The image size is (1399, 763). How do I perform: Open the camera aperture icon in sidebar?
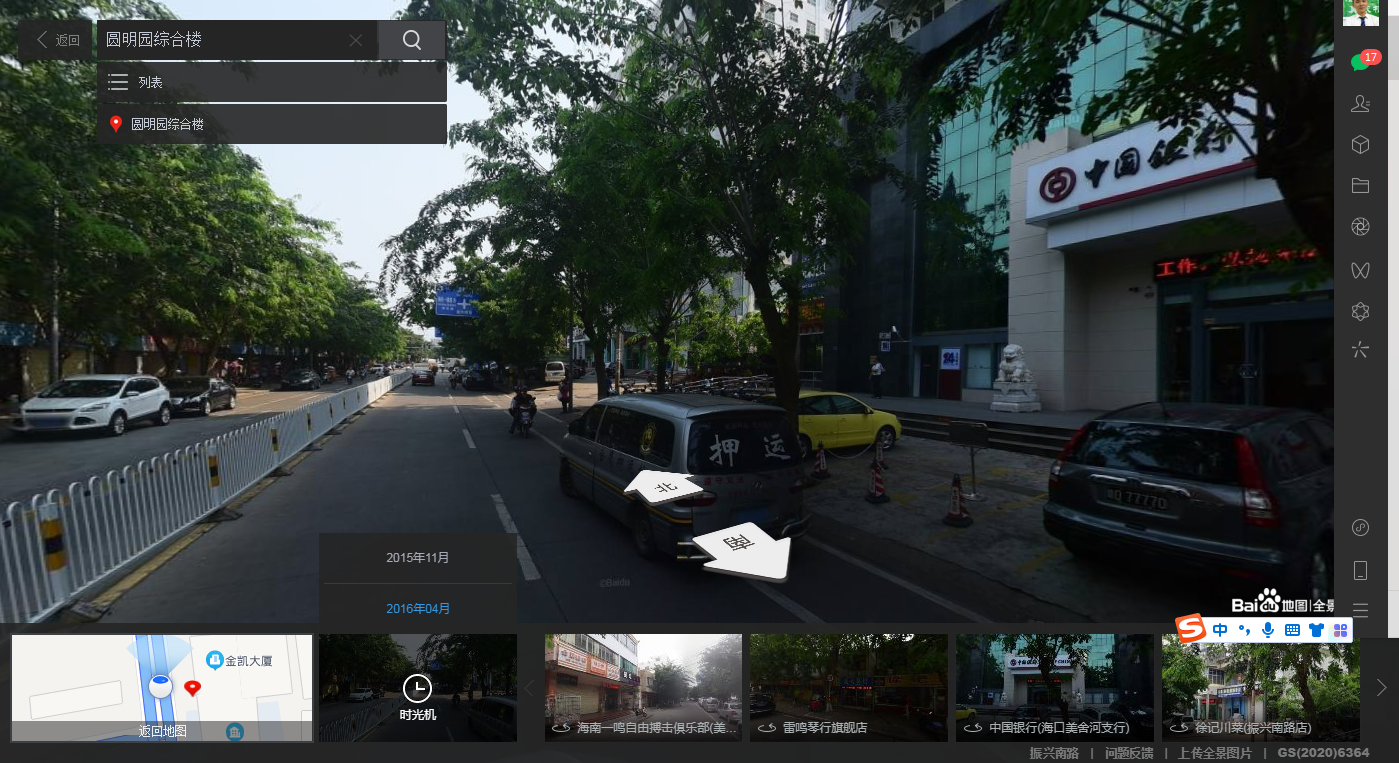1360,228
